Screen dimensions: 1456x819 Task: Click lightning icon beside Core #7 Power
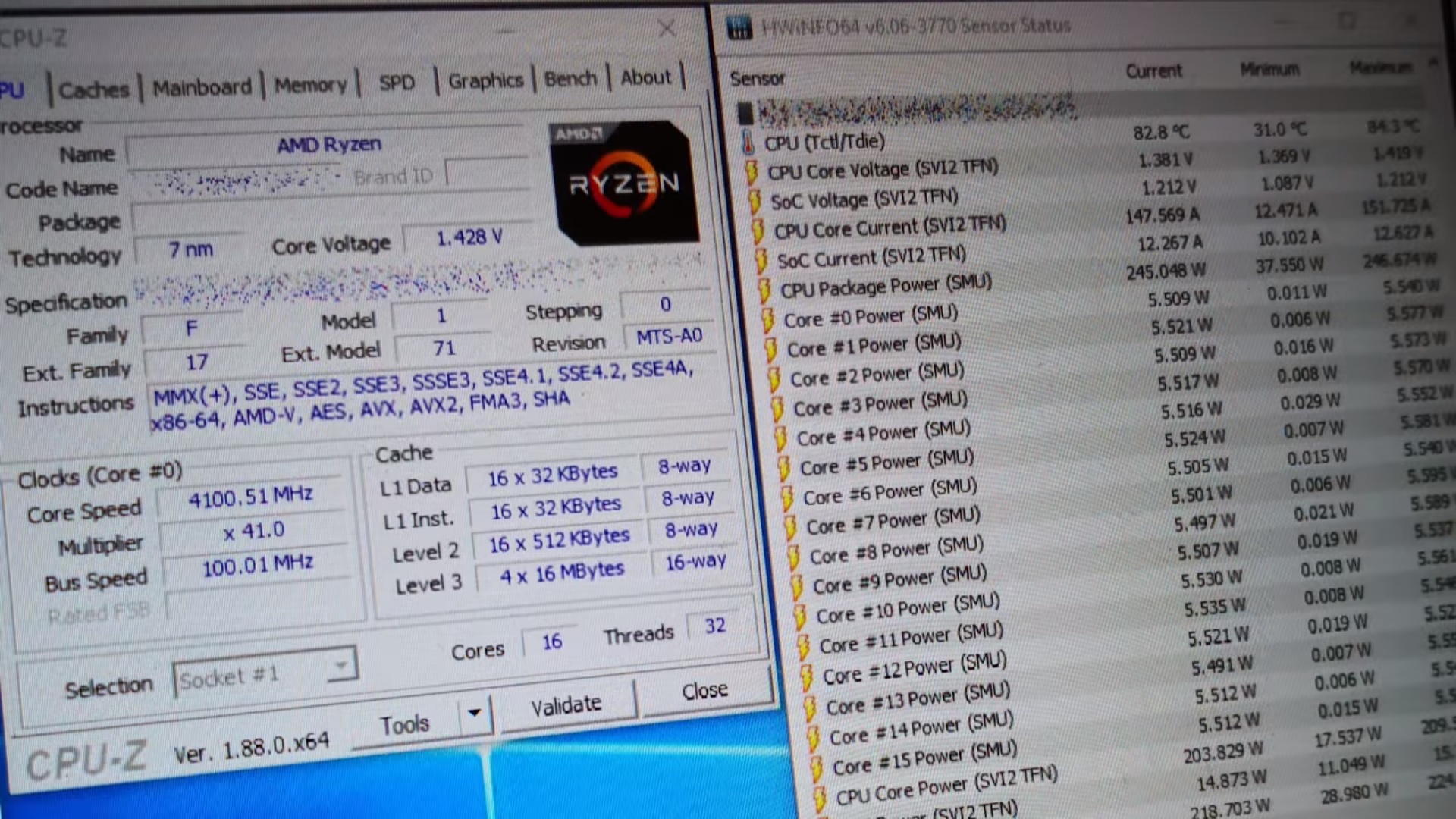(790, 527)
